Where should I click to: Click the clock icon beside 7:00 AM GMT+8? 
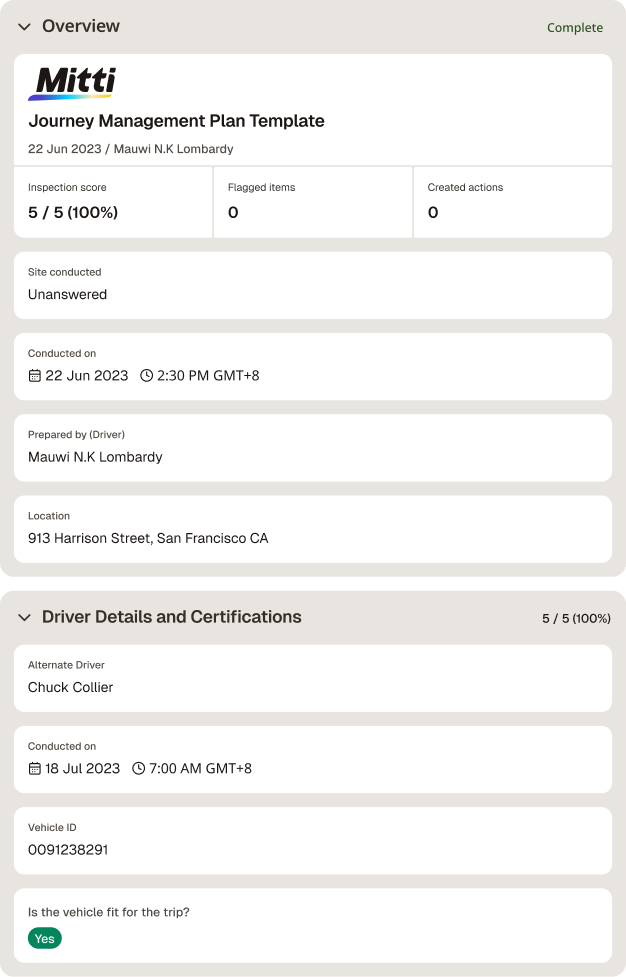(x=138, y=768)
